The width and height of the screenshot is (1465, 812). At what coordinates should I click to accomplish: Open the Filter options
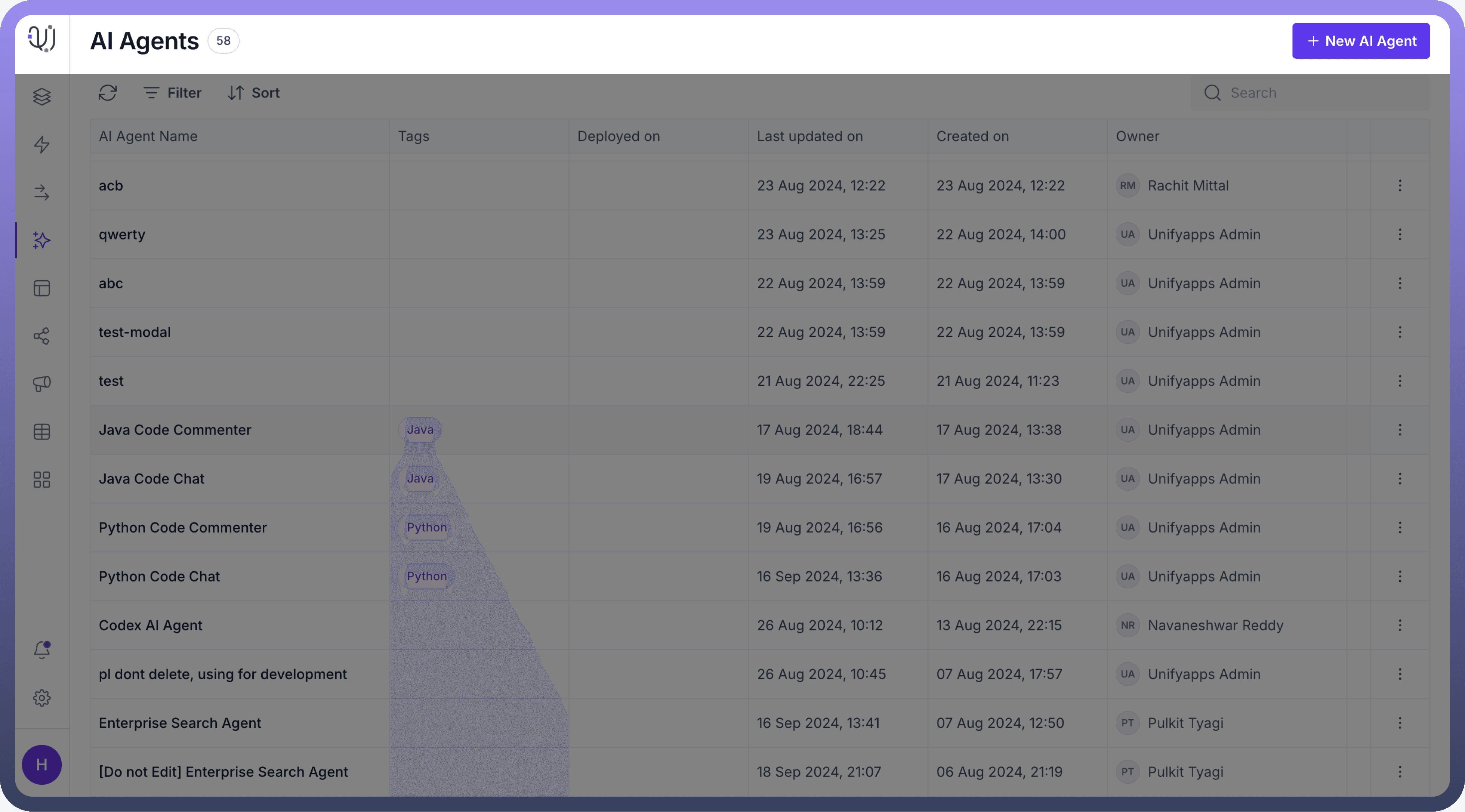click(x=172, y=93)
